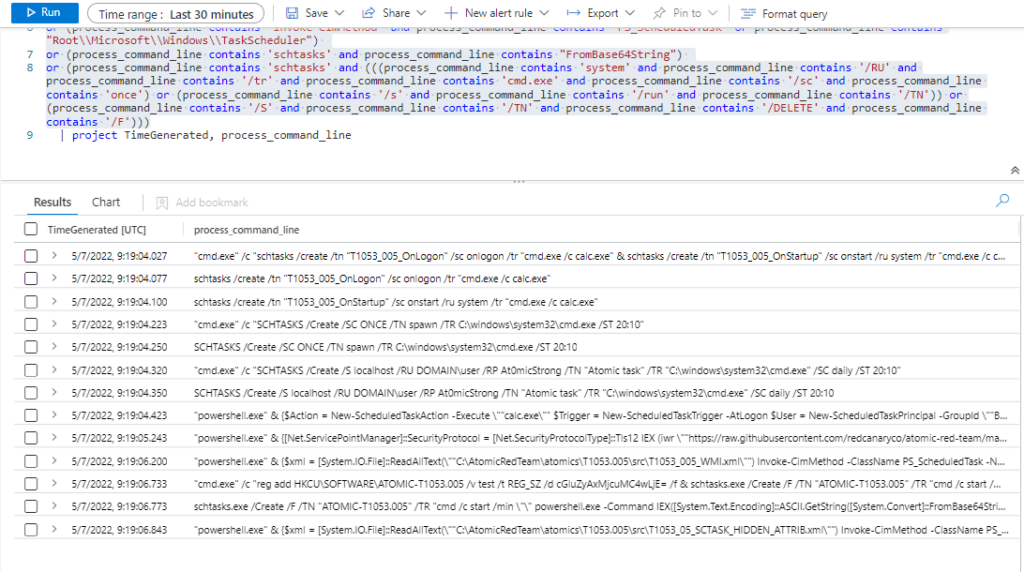This screenshot has width=1024, height=572.
Task: Sort by process_command_line column header
Action: pyautogui.click(x=246, y=230)
